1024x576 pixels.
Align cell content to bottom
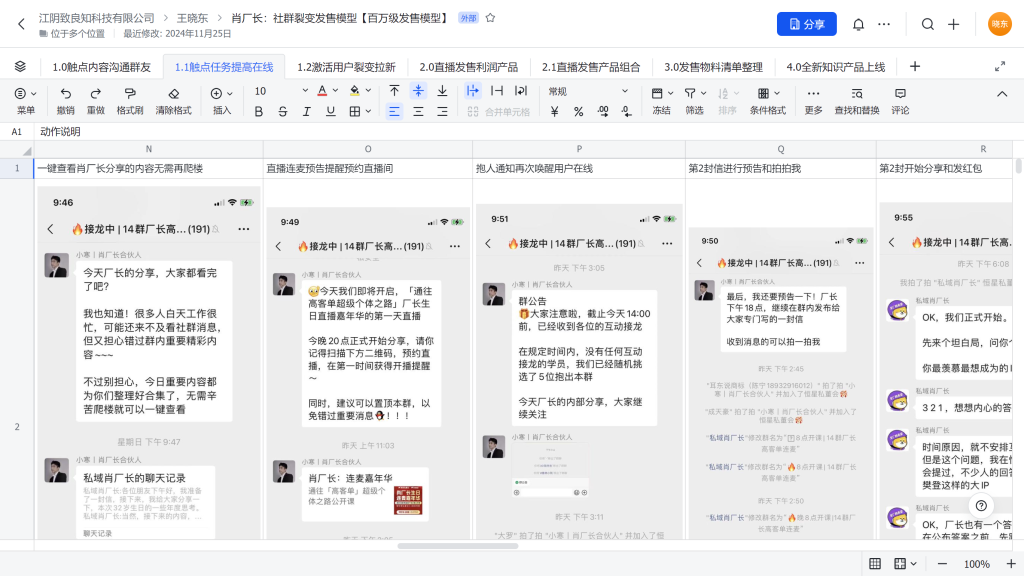442,91
